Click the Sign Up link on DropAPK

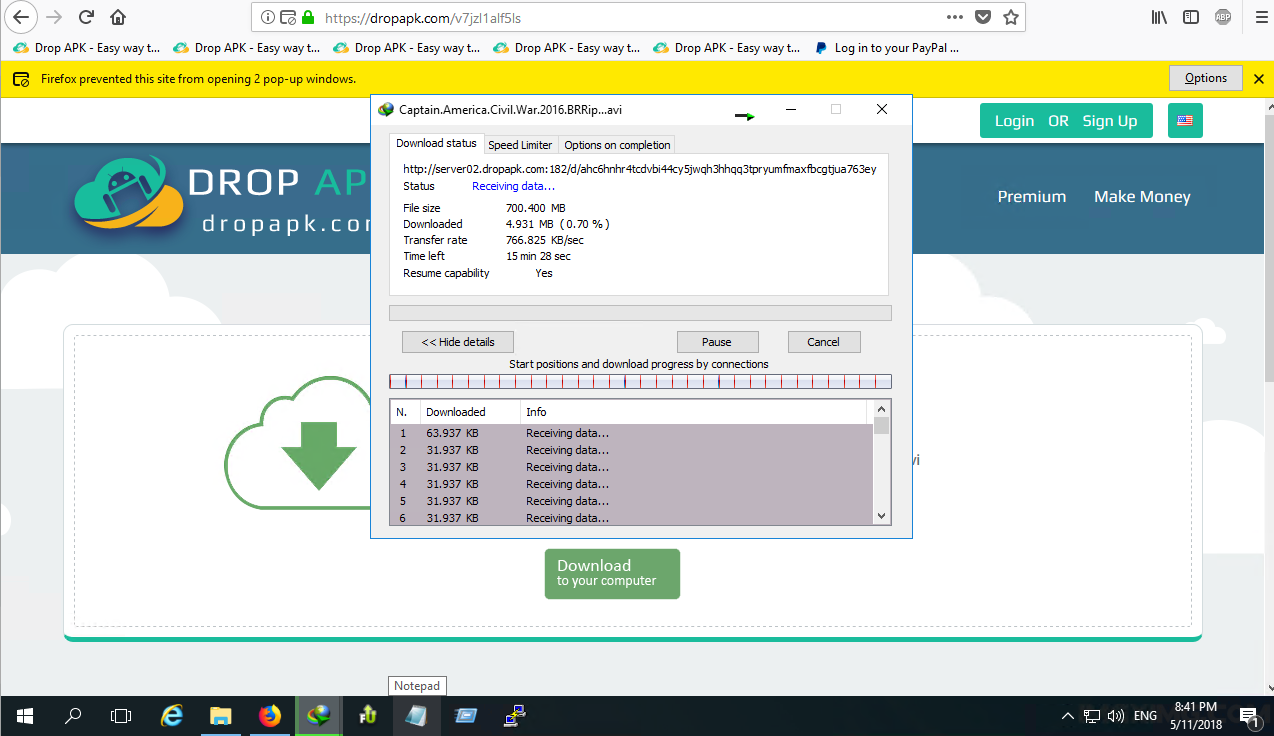tap(1110, 121)
